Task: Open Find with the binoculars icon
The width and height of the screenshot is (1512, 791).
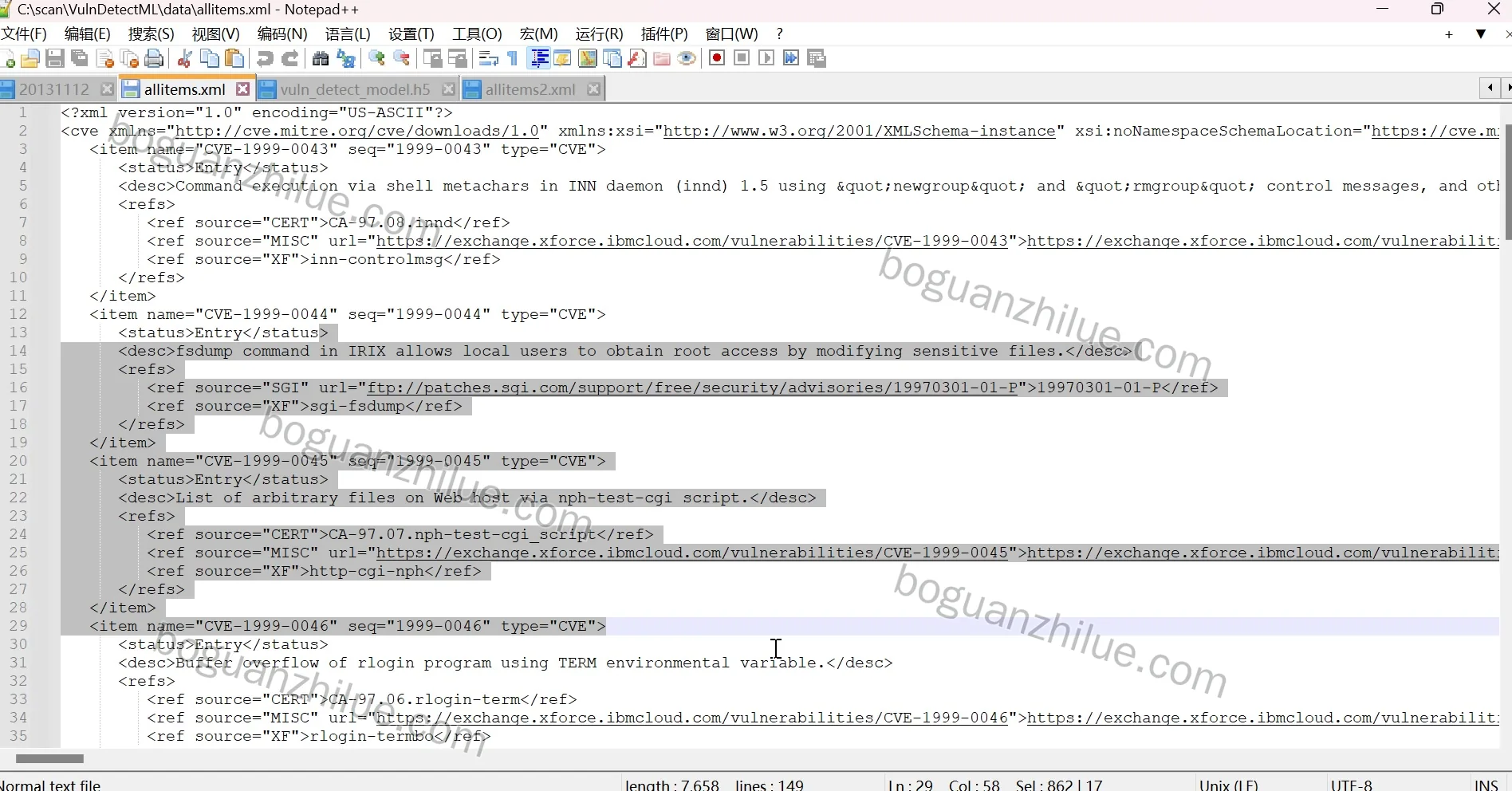Action: click(321, 58)
